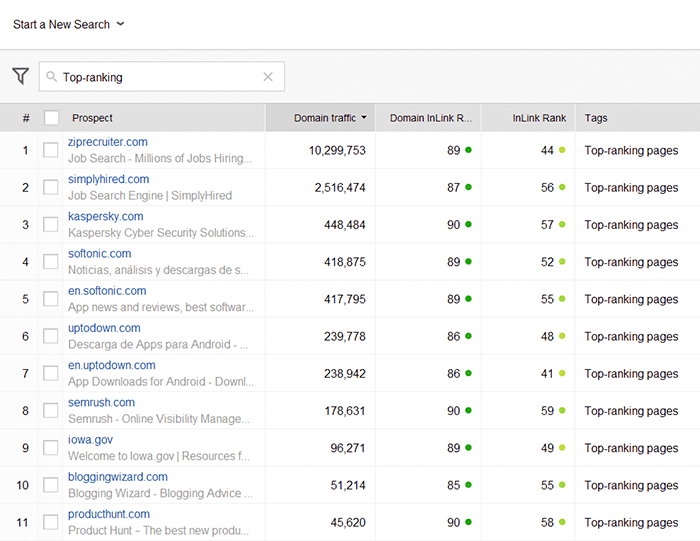
Task: Click 'Job Search Engine | SimplyHired' description
Action: (150, 196)
